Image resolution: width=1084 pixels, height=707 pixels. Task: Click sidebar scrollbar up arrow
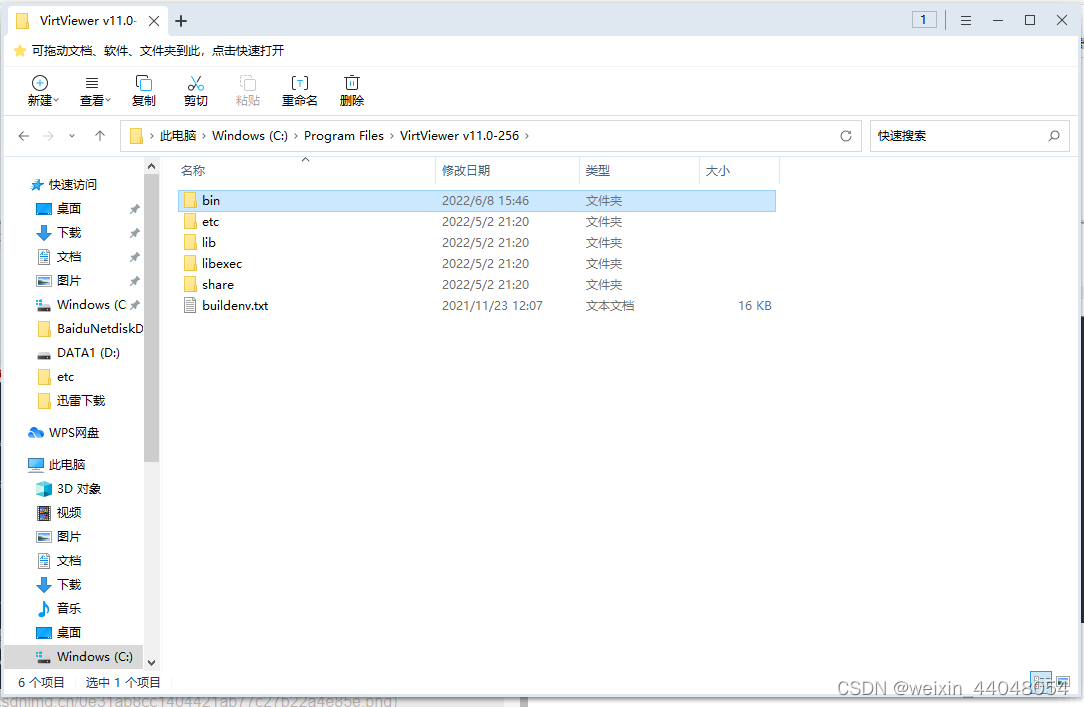[x=151, y=167]
